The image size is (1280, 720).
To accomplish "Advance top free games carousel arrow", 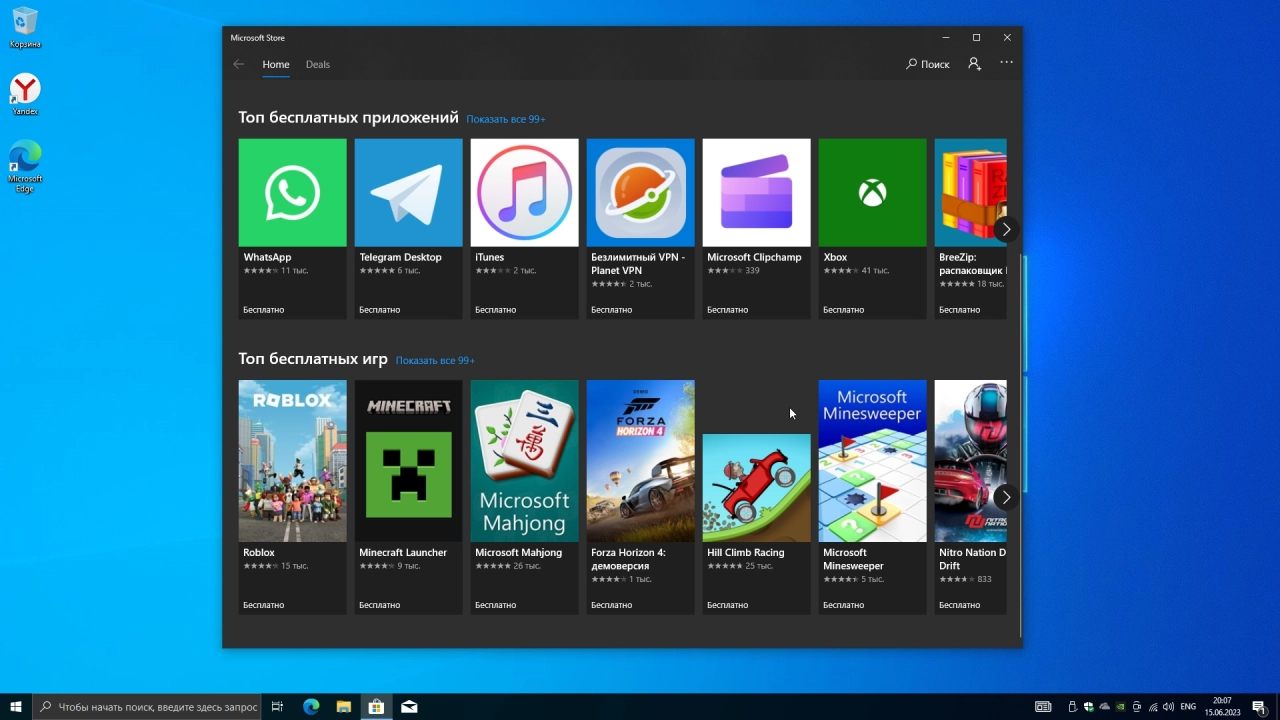I will (1006, 497).
